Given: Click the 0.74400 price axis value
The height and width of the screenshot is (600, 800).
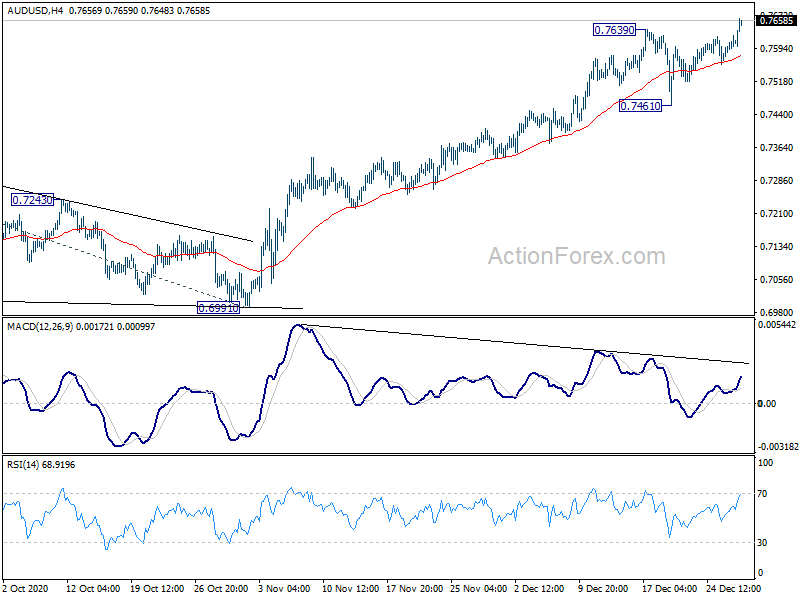Looking at the screenshot, I should click(777, 114).
